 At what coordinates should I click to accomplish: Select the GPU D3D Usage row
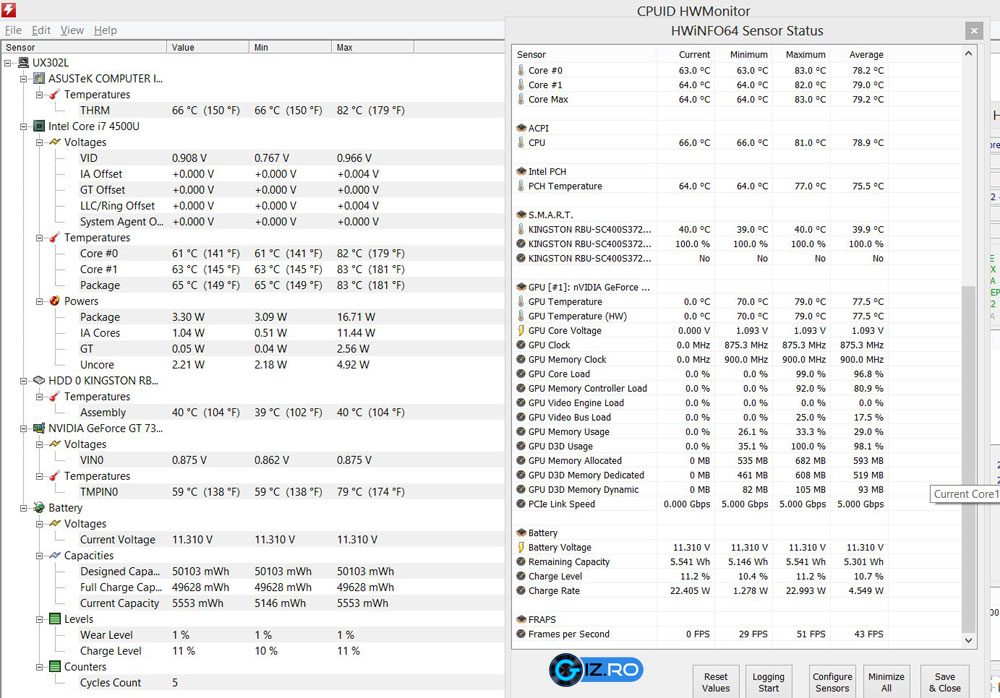pos(737,446)
